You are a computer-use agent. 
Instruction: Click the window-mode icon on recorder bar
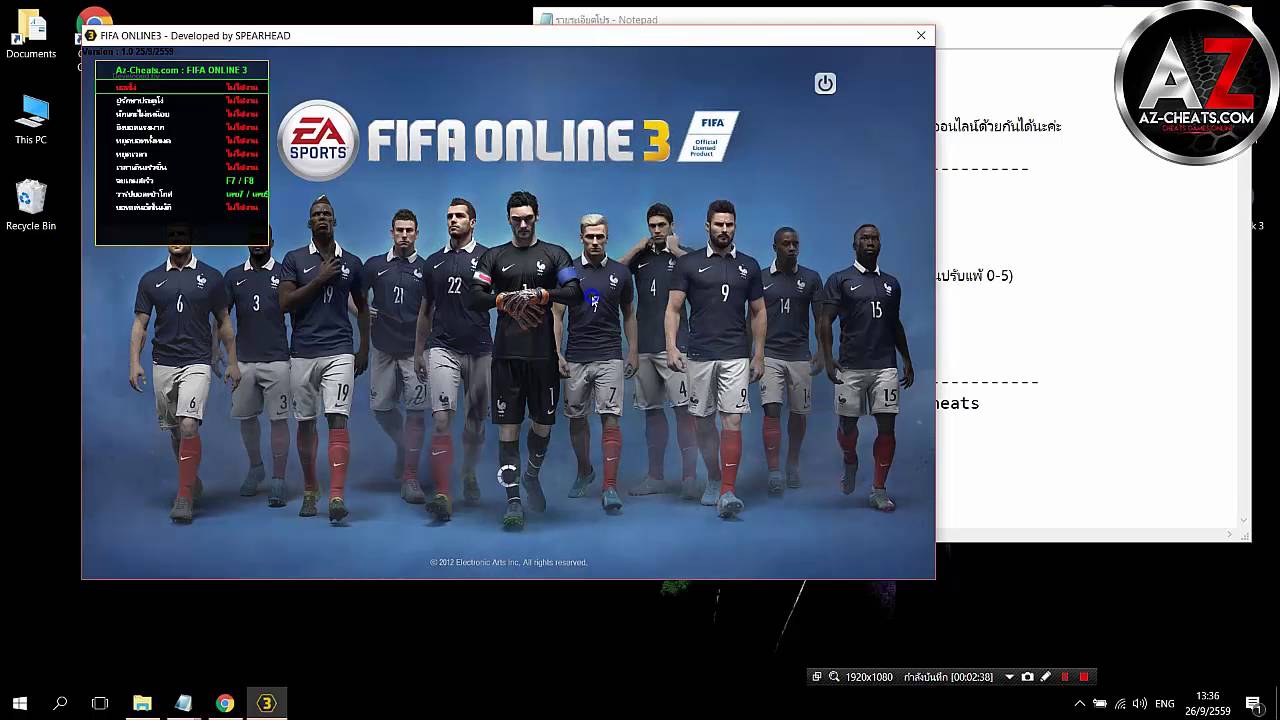(x=817, y=677)
